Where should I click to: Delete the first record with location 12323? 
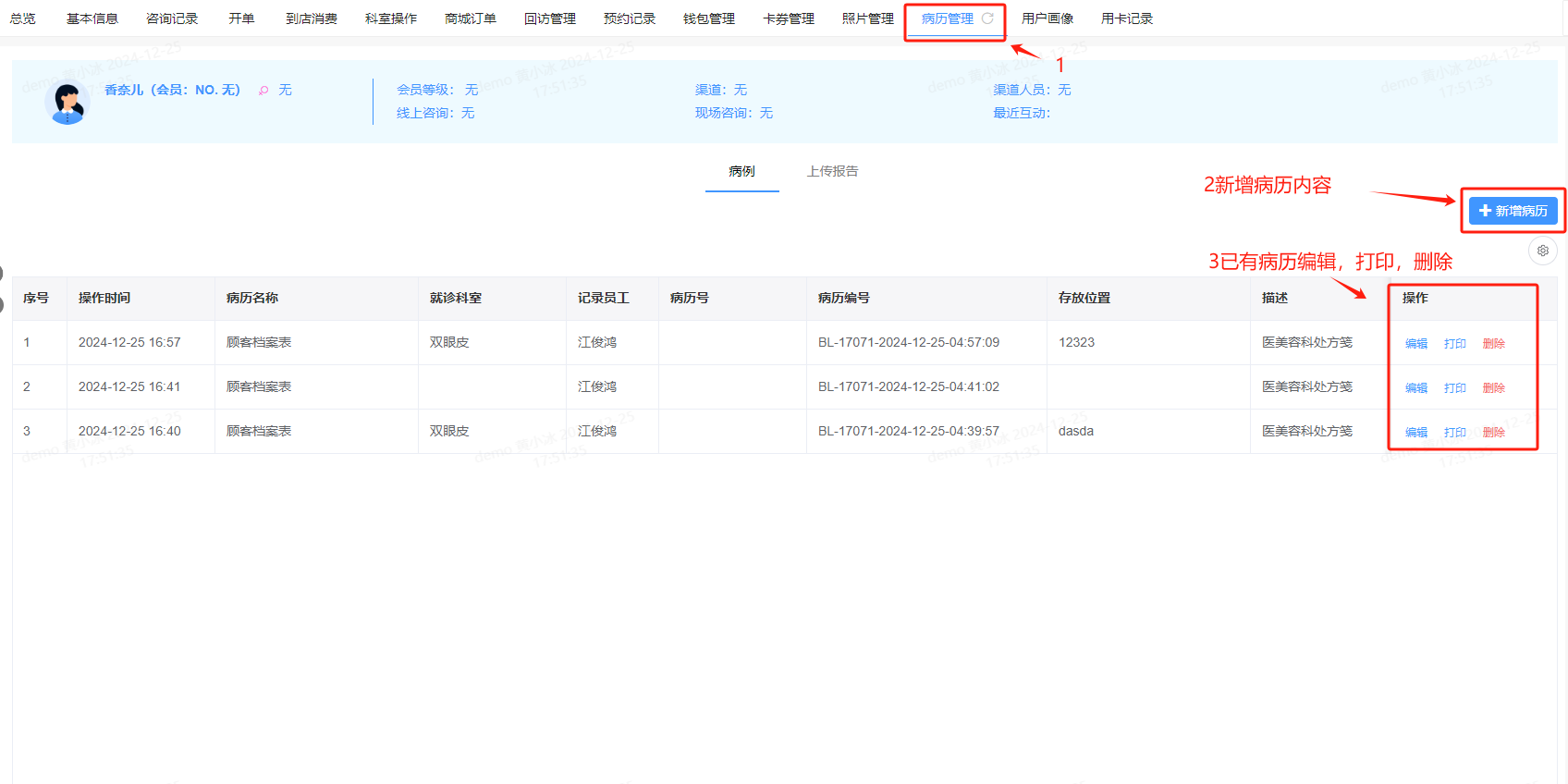click(1493, 343)
